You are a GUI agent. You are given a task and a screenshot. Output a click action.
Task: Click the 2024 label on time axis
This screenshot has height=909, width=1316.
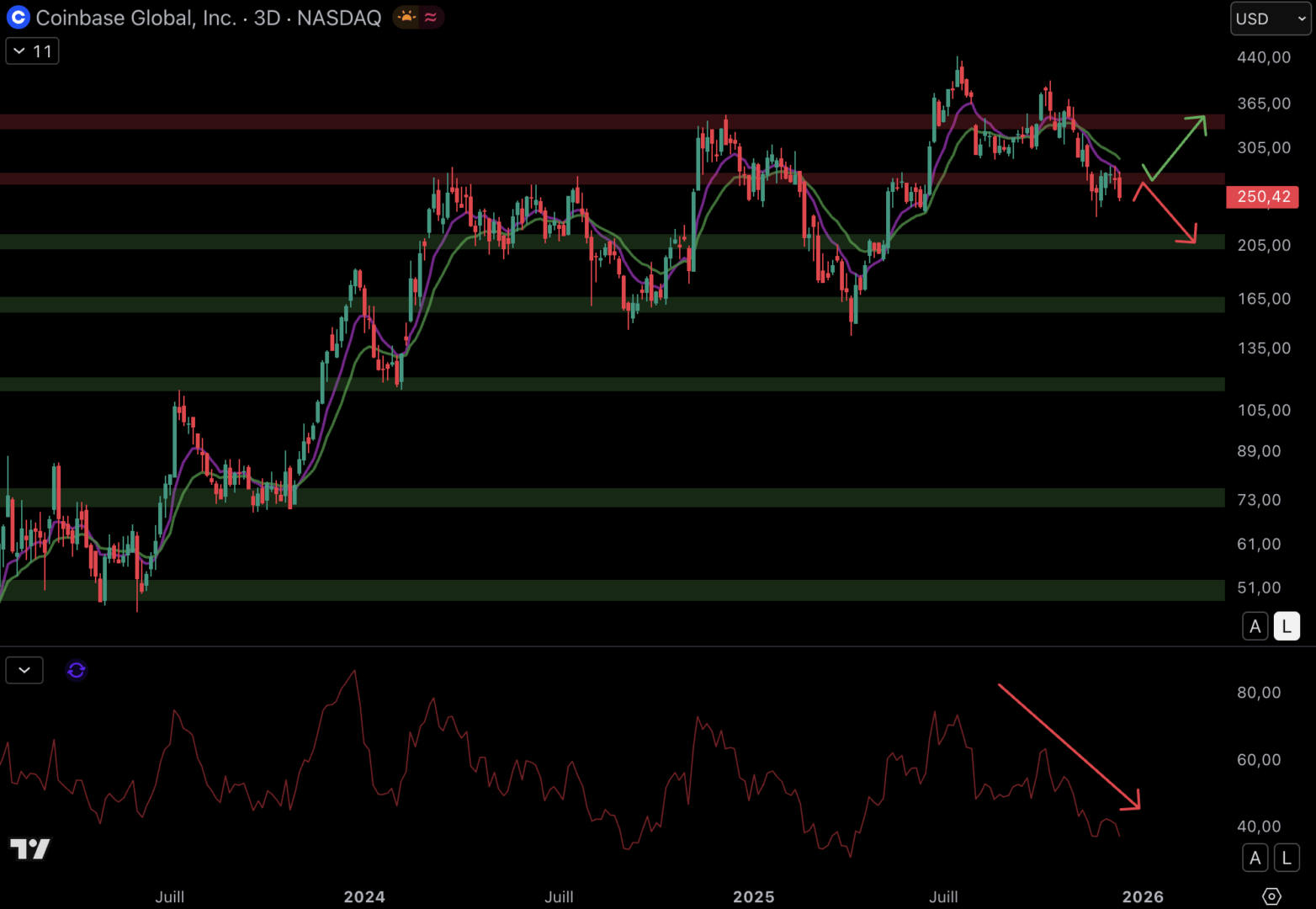364,896
